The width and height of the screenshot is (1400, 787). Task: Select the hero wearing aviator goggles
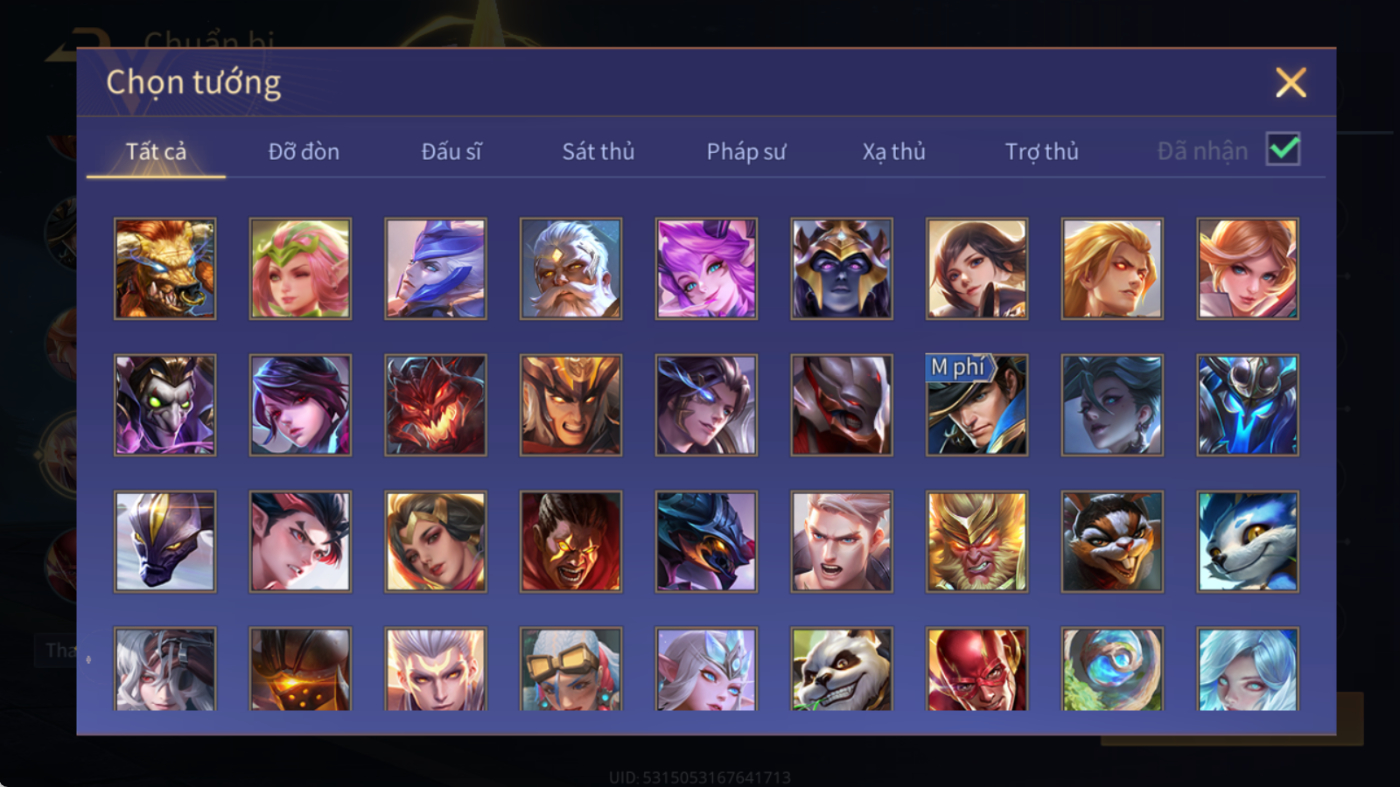coord(571,669)
